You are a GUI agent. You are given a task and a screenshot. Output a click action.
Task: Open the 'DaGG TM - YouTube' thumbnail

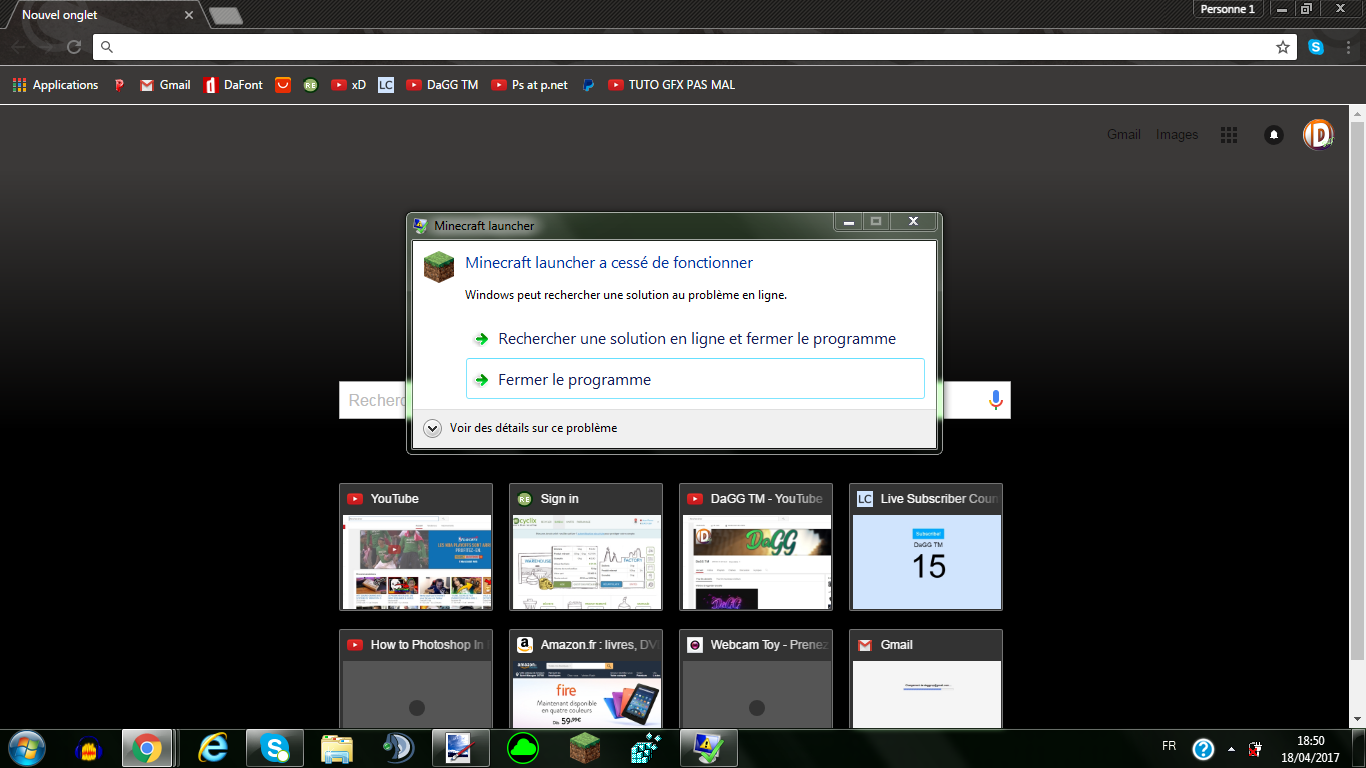click(756, 547)
